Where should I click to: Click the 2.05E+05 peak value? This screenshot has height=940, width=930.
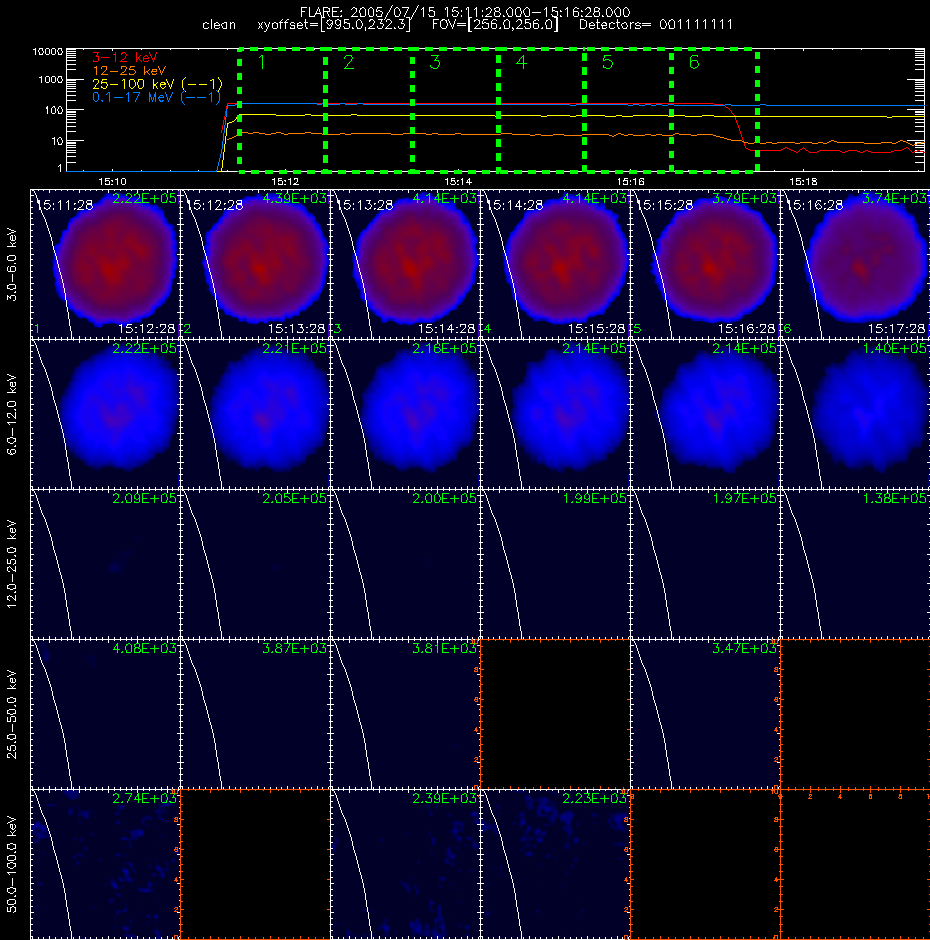(x=294, y=498)
